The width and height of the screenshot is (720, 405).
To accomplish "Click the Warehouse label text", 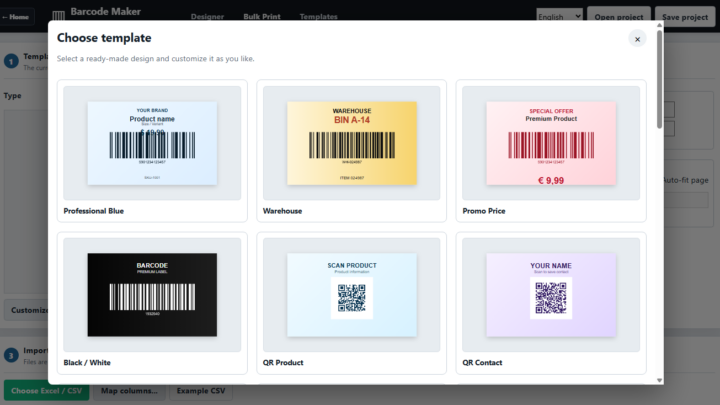I will point(282,211).
